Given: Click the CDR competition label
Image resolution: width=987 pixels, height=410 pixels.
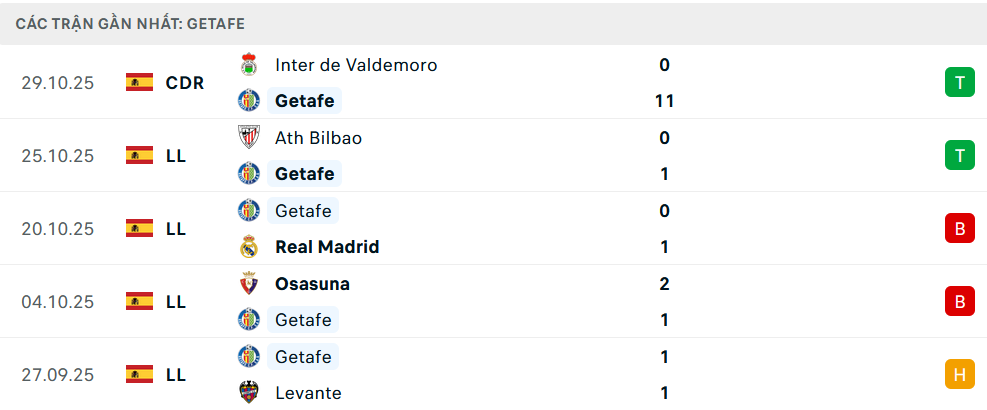Looking at the screenshot, I should [x=185, y=83].
